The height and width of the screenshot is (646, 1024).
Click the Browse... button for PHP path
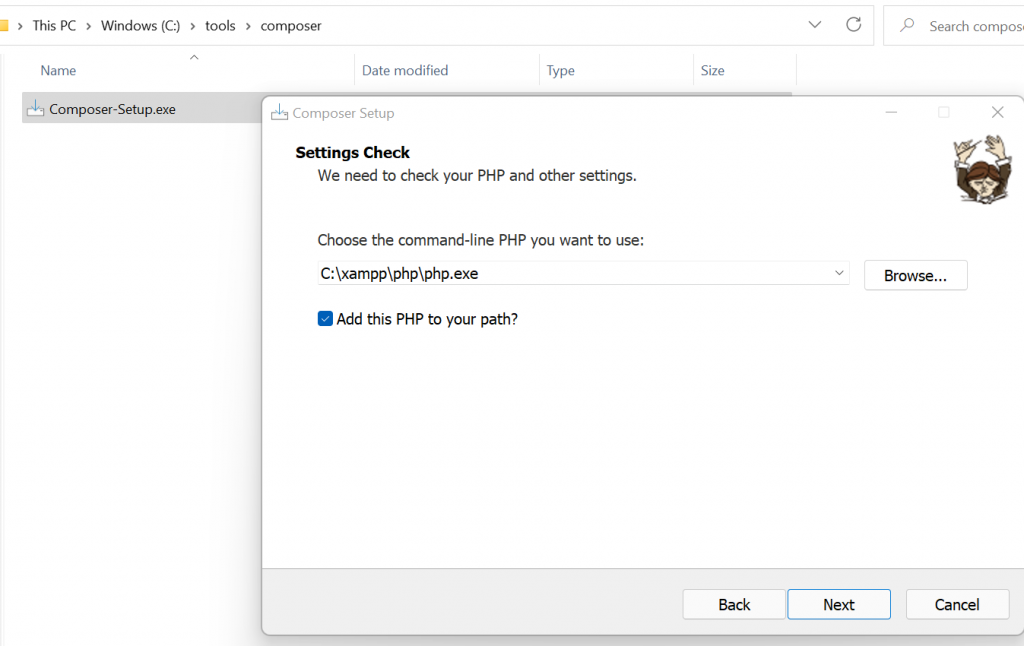[915, 276]
